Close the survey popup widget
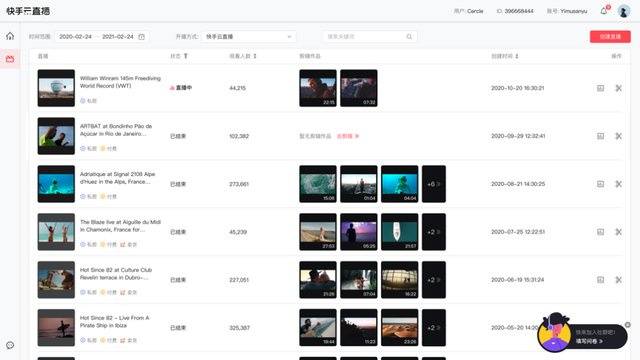Screen dimensions: 640x360 pos(627,325)
